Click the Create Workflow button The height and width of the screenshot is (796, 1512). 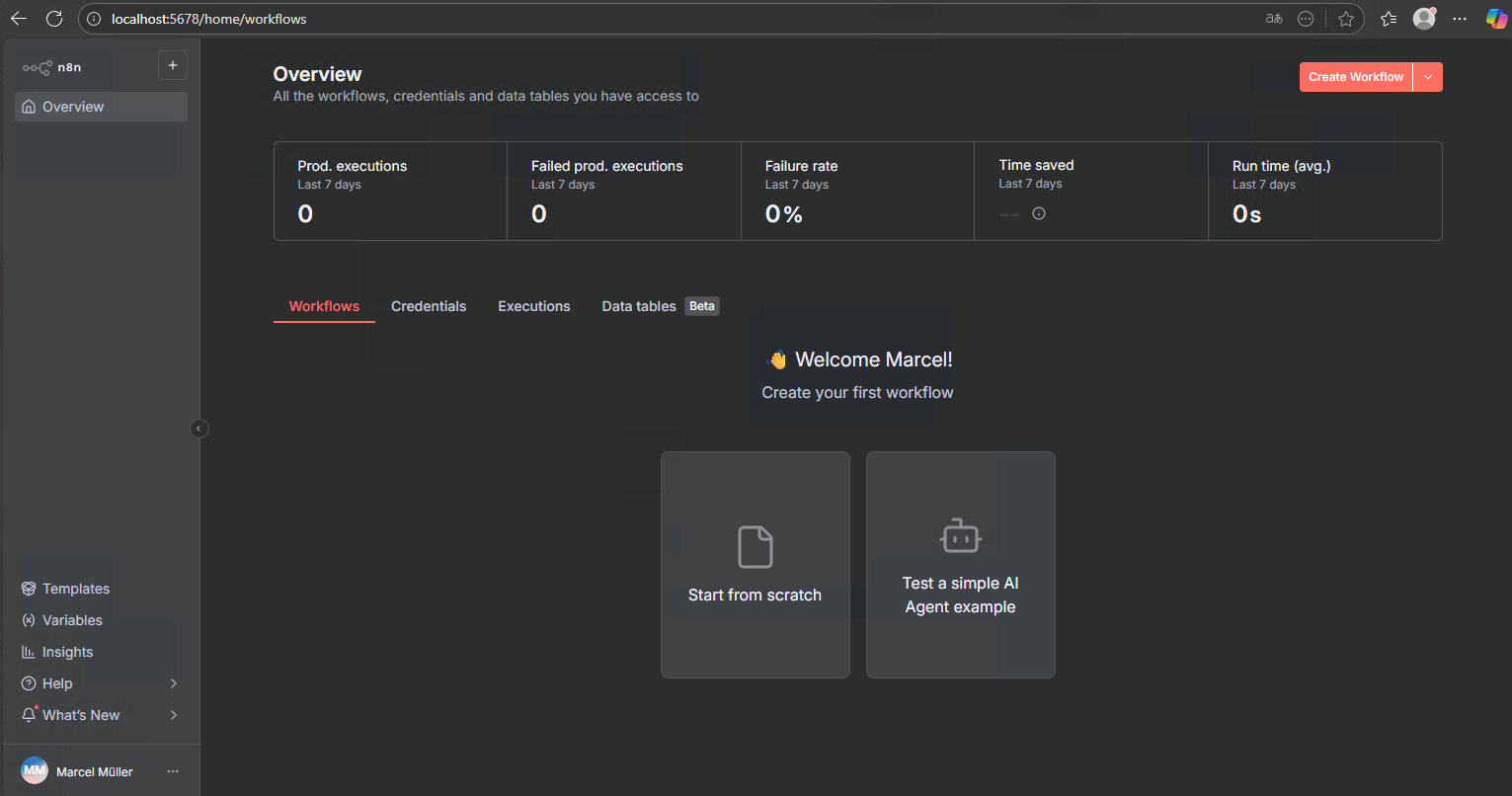[1355, 77]
